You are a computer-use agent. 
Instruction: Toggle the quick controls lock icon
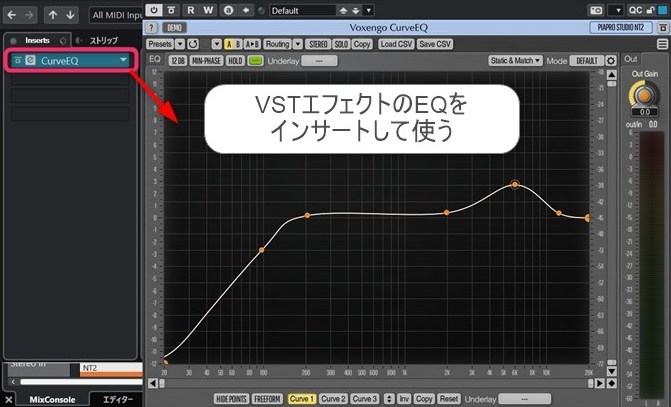tap(650, 10)
